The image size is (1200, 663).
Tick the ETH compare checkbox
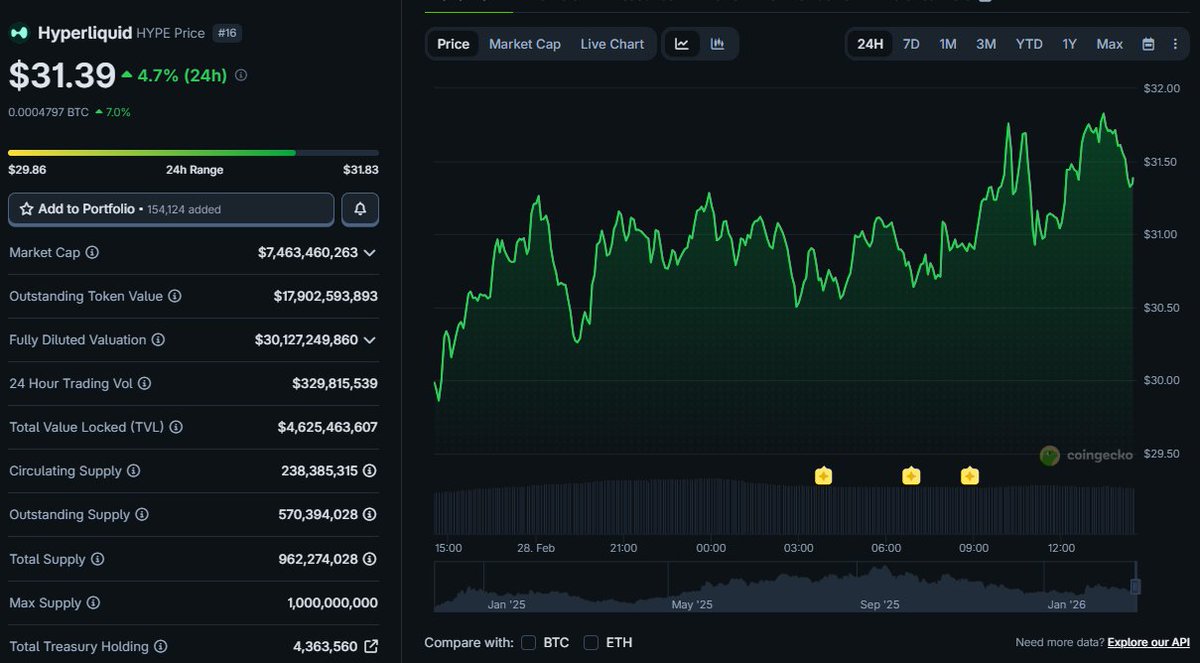pos(591,642)
